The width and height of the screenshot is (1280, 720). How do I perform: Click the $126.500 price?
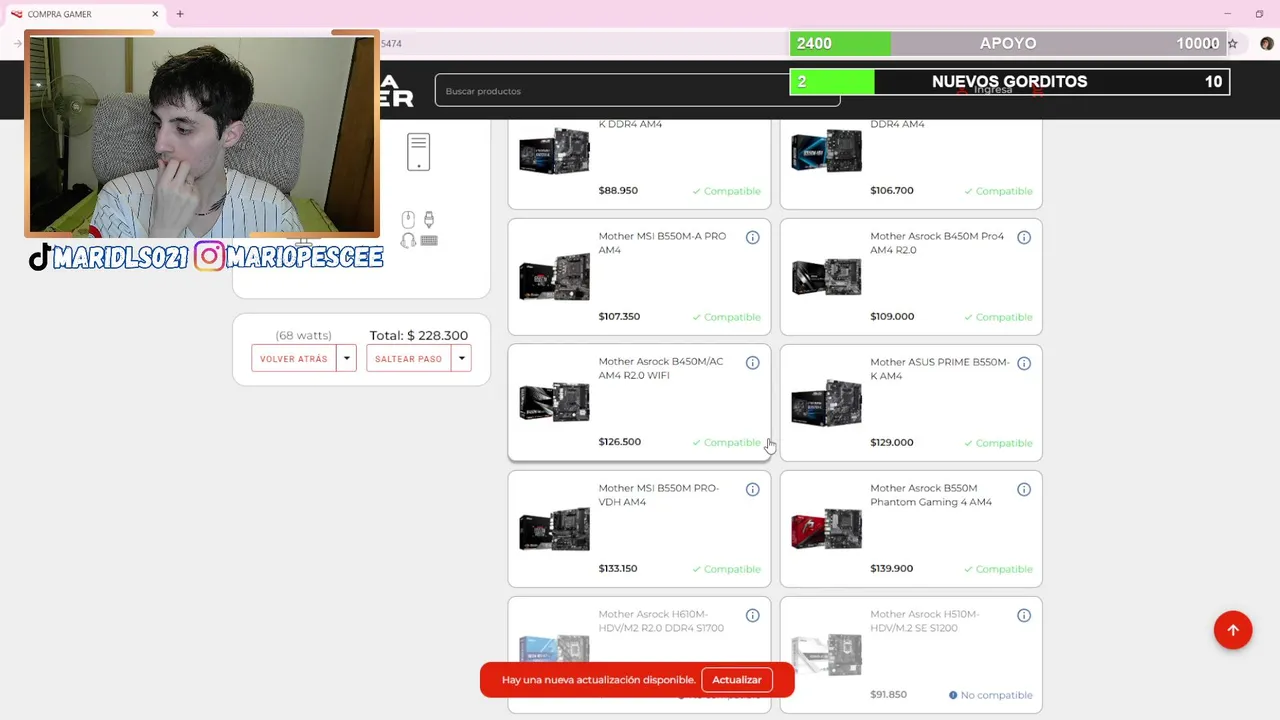tap(620, 441)
